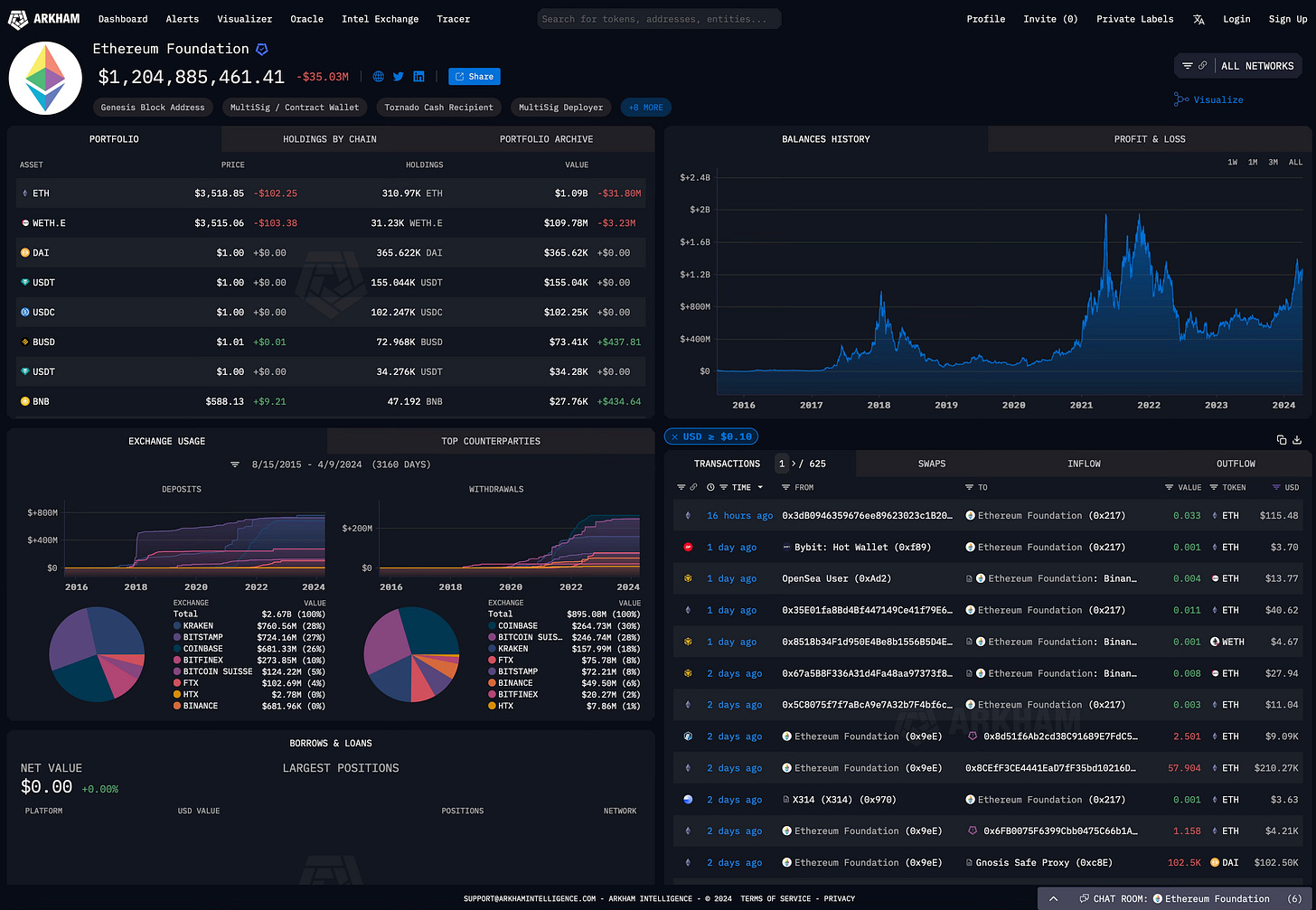1316x910 pixels.
Task: Click the ETH asset icon in portfolio
Action: [25, 193]
